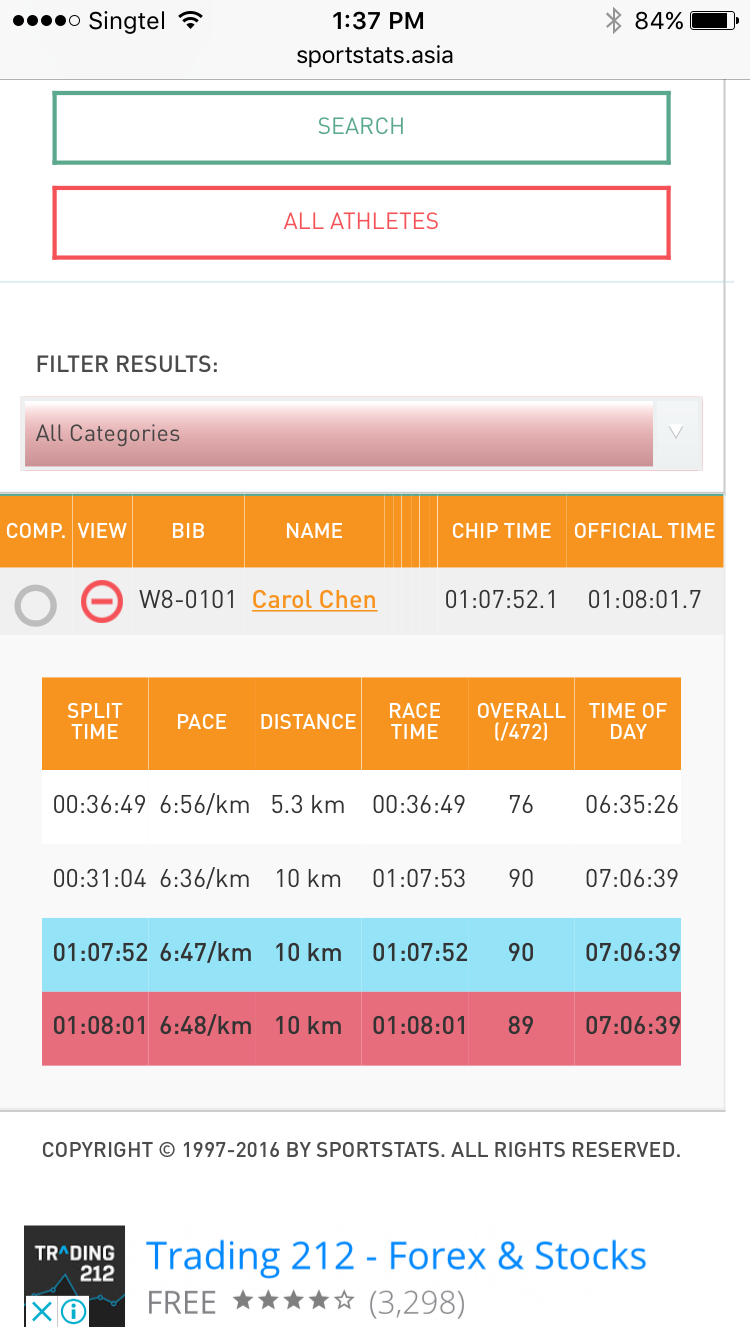The width and height of the screenshot is (750, 1334).
Task: Select the red highlighted official time row
Action: pyautogui.click(x=361, y=1027)
